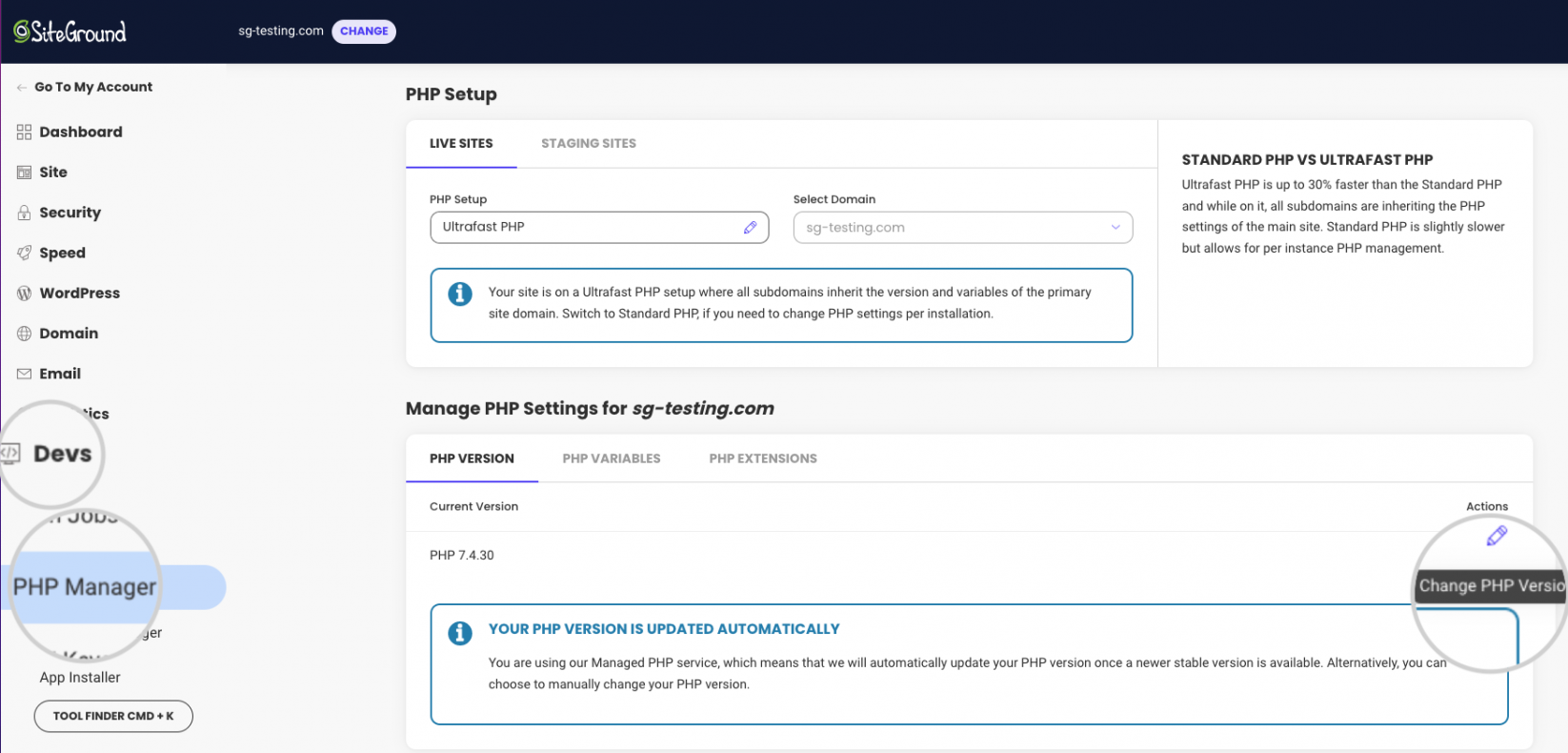Open the Dashboard sidebar item
The height and width of the screenshot is (753, 1568).
(x=81, y=132)
